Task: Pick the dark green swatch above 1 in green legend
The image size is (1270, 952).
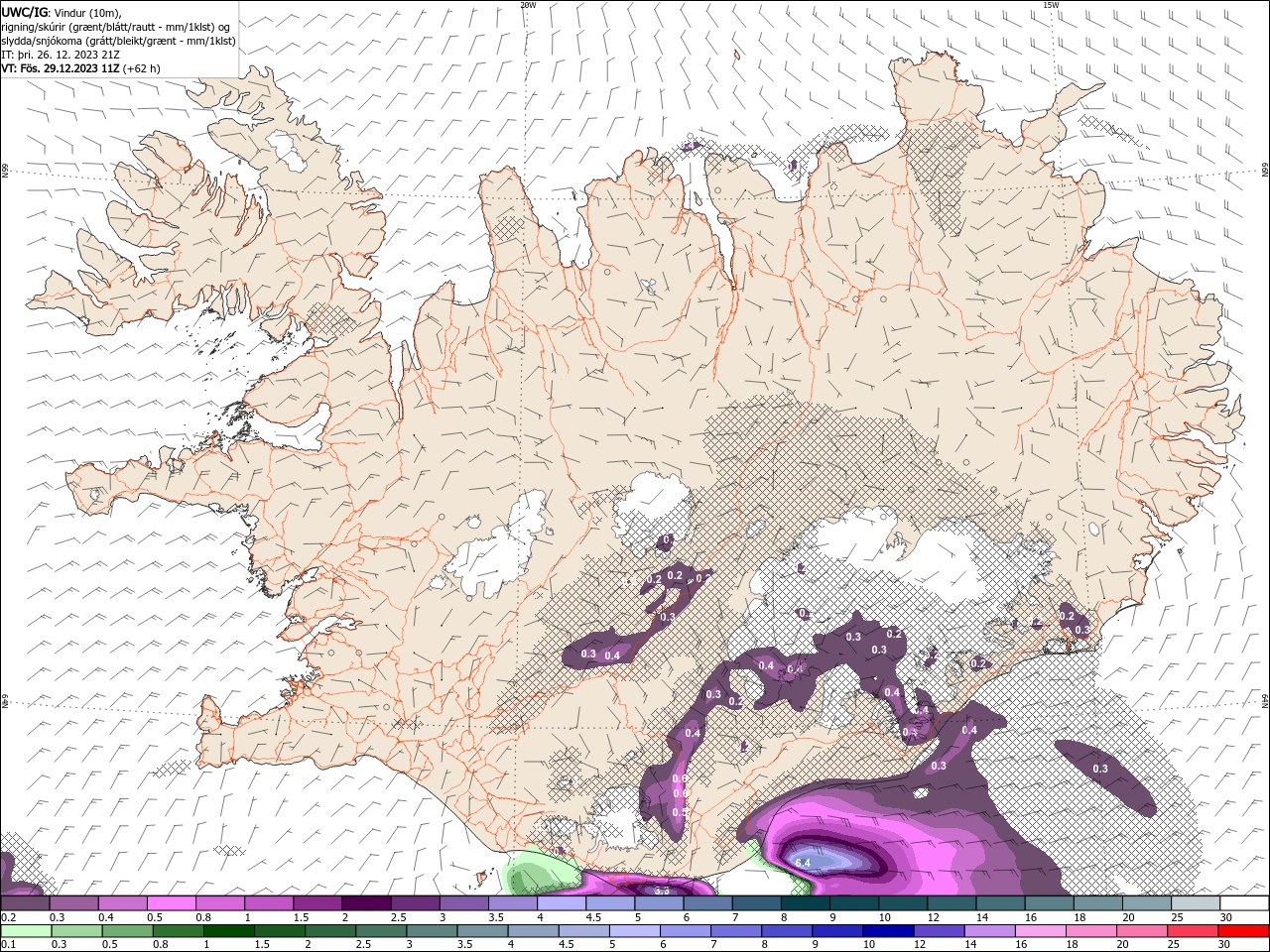Action: coord(228,931)
